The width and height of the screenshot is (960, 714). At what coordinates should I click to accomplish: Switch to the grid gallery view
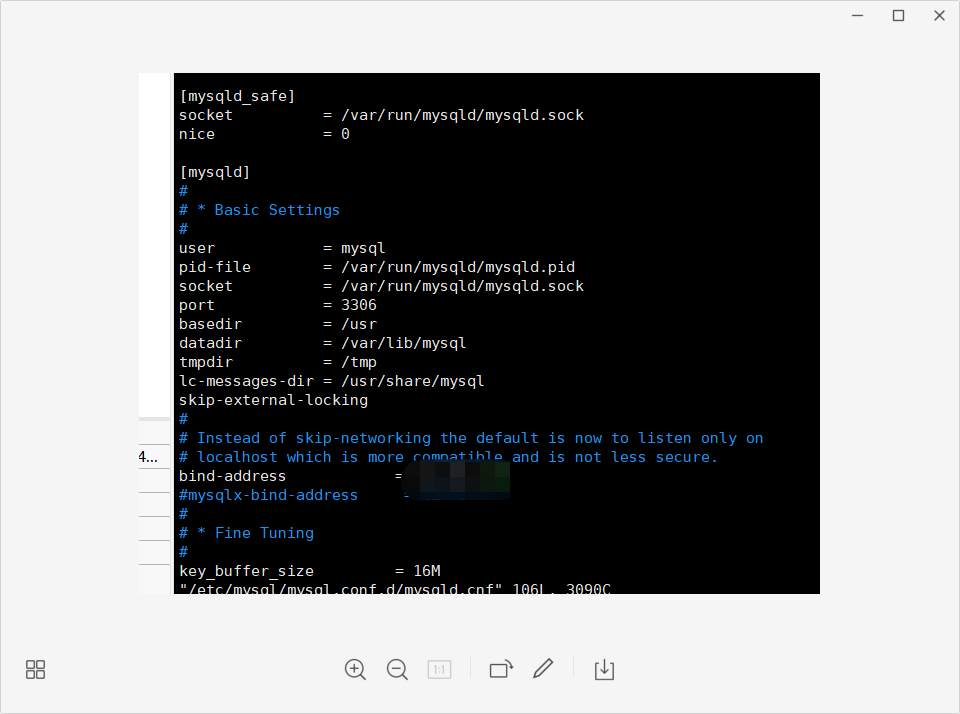pos(35,669)
